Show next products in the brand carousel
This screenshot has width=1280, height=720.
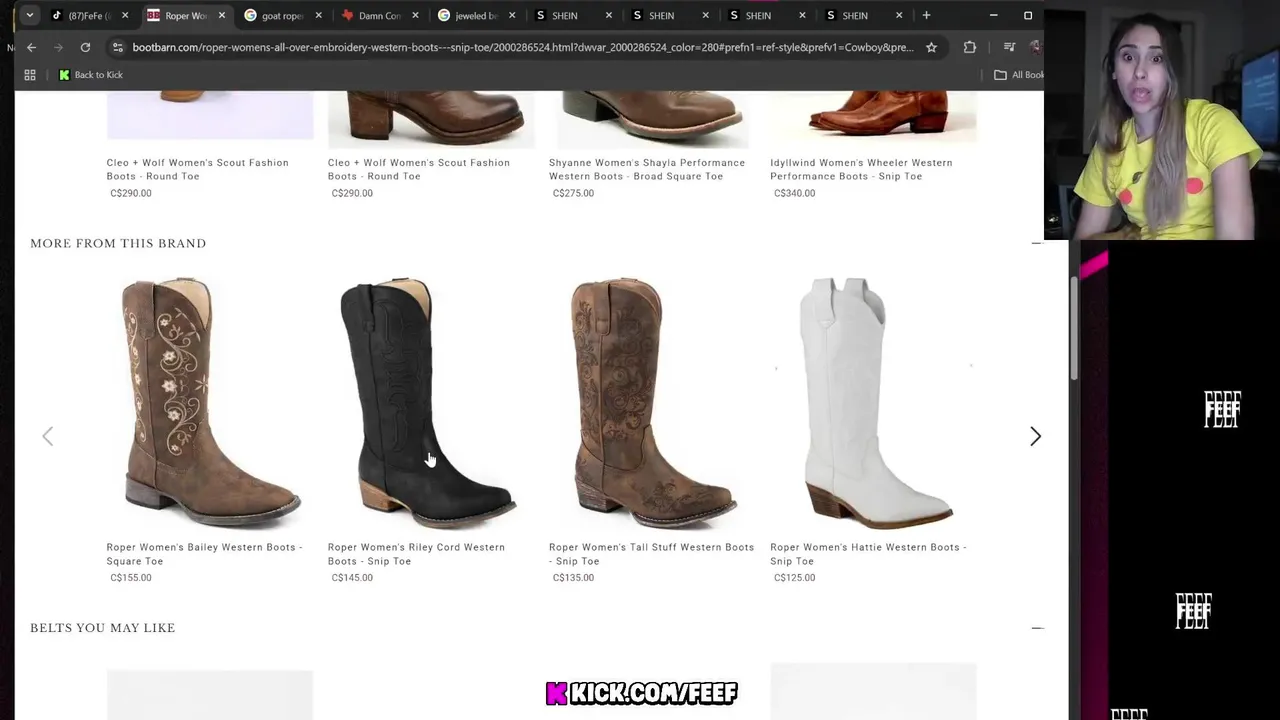tap(1035, 436)
